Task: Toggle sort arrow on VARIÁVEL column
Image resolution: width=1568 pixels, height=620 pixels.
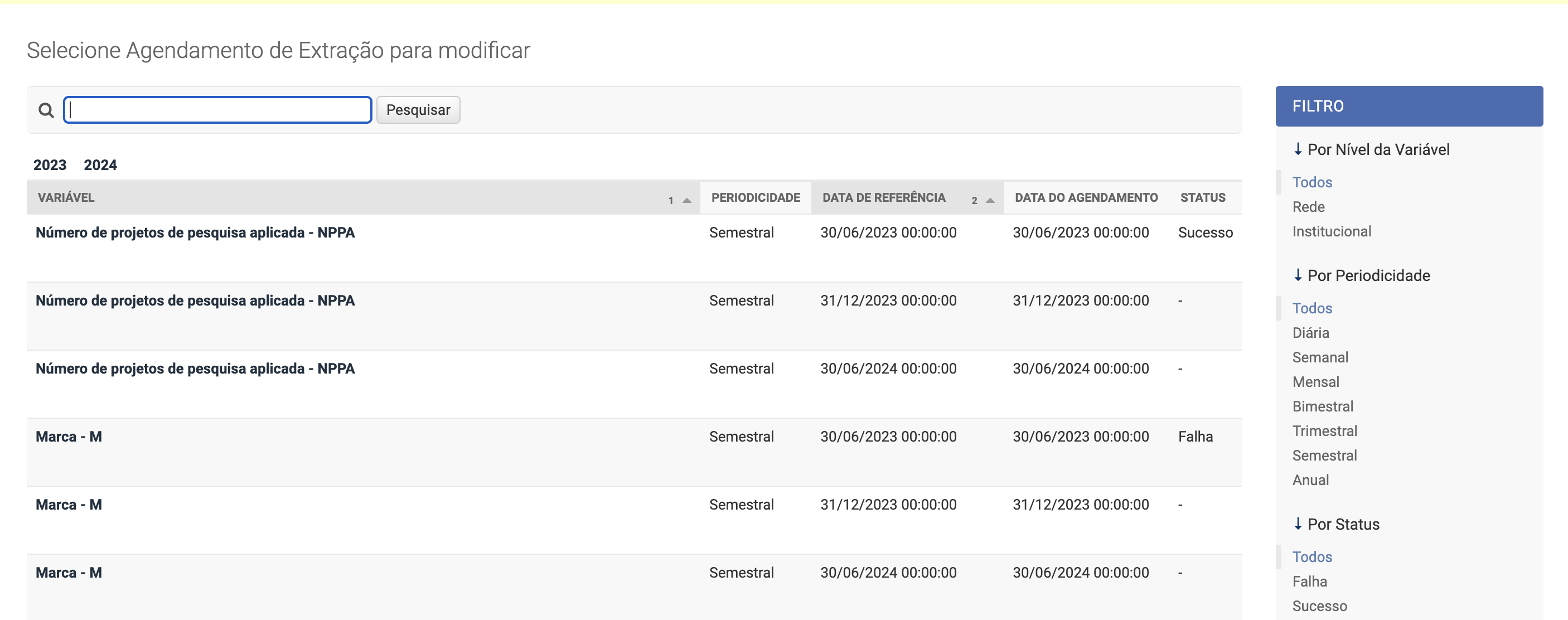Action: pos(686,200)
